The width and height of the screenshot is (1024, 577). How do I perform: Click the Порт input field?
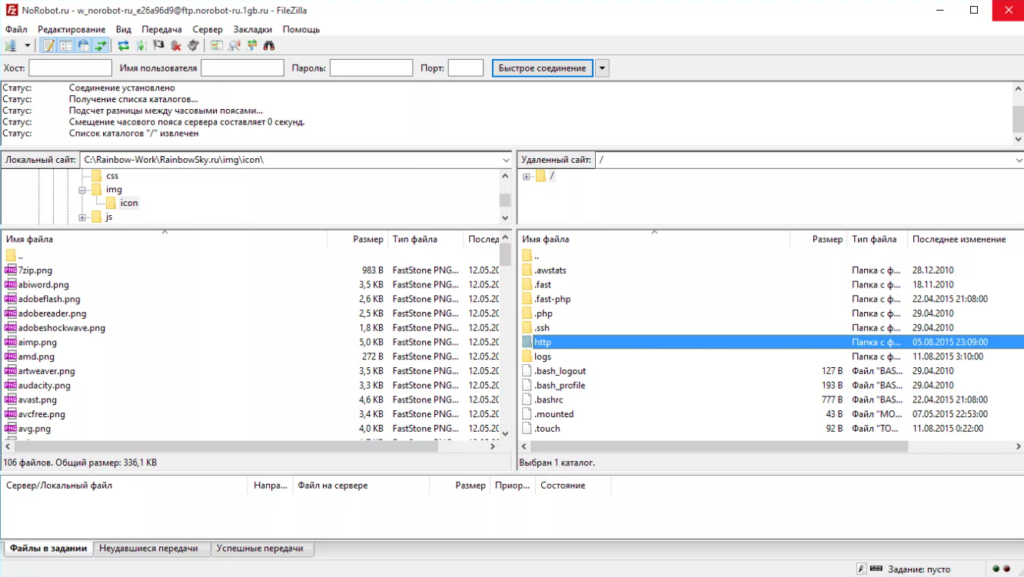[466, 68]
